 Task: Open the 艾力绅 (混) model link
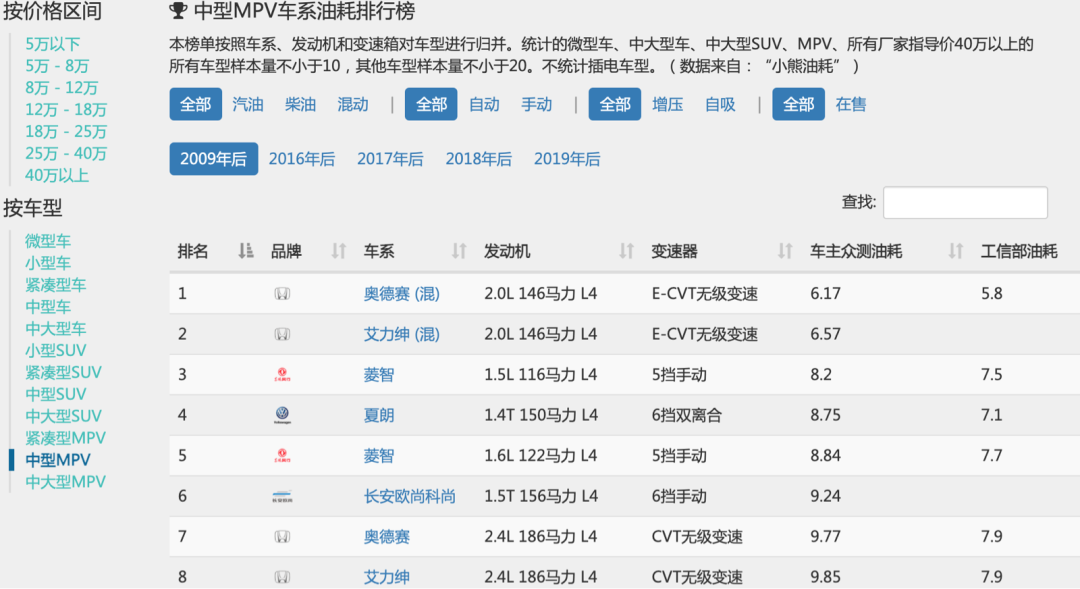pos(402,335)
